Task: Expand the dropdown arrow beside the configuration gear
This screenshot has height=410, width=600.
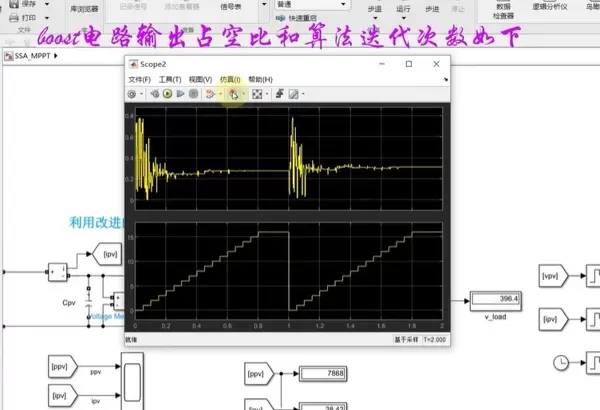Action: [142, 94]
